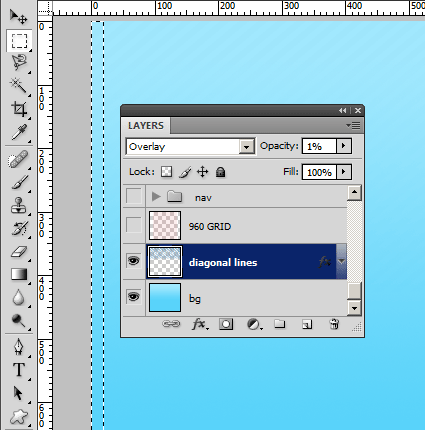
Task: Click the Fill value field
Action: coord(319,172)
